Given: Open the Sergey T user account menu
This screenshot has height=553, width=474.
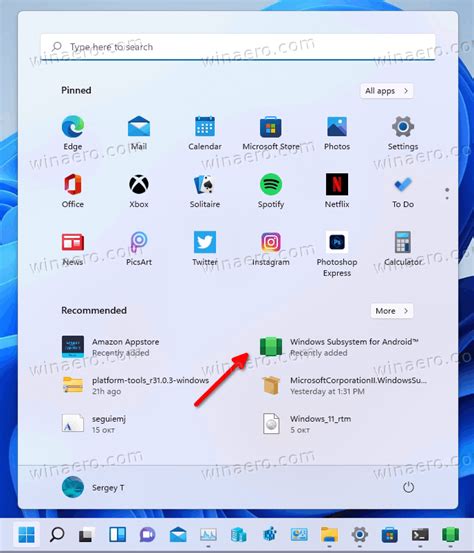Looking at the screenshot, I should [93, 487].
